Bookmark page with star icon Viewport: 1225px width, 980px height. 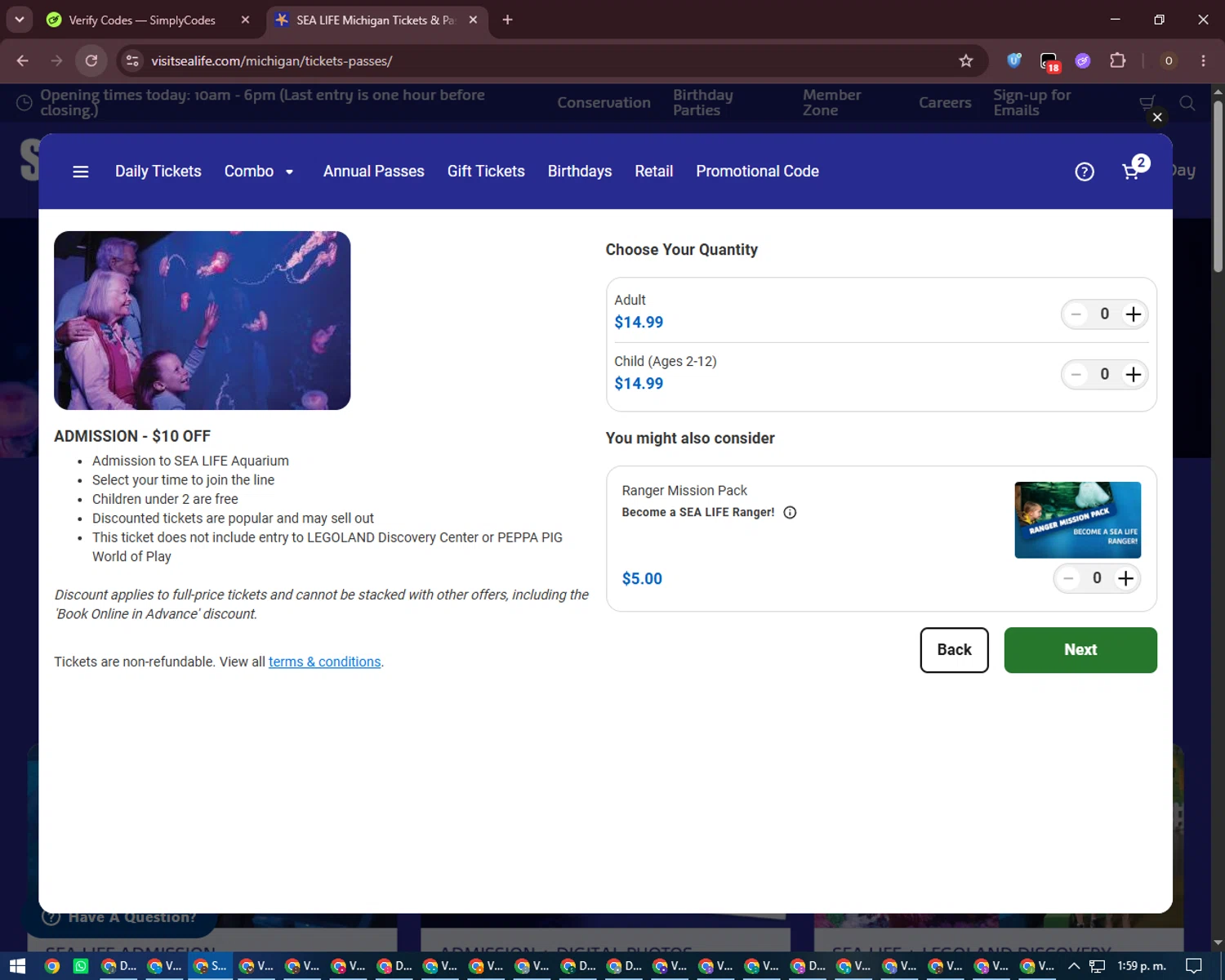click(966, 60)
